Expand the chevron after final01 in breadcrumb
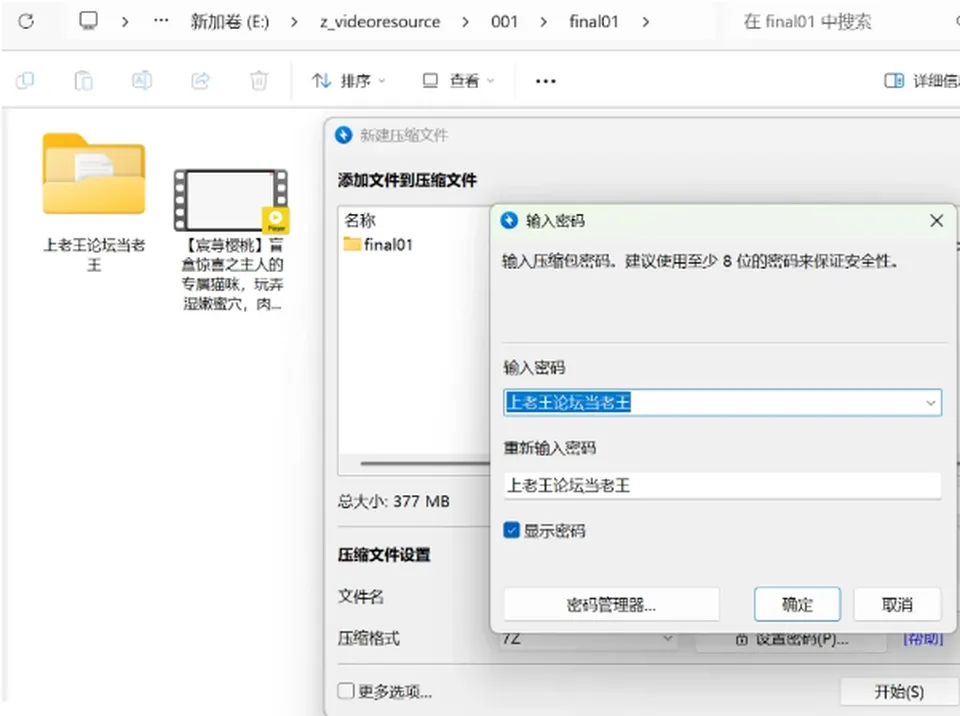The width and height of the screenshot is (960, 716). click(x=646, y=22)
